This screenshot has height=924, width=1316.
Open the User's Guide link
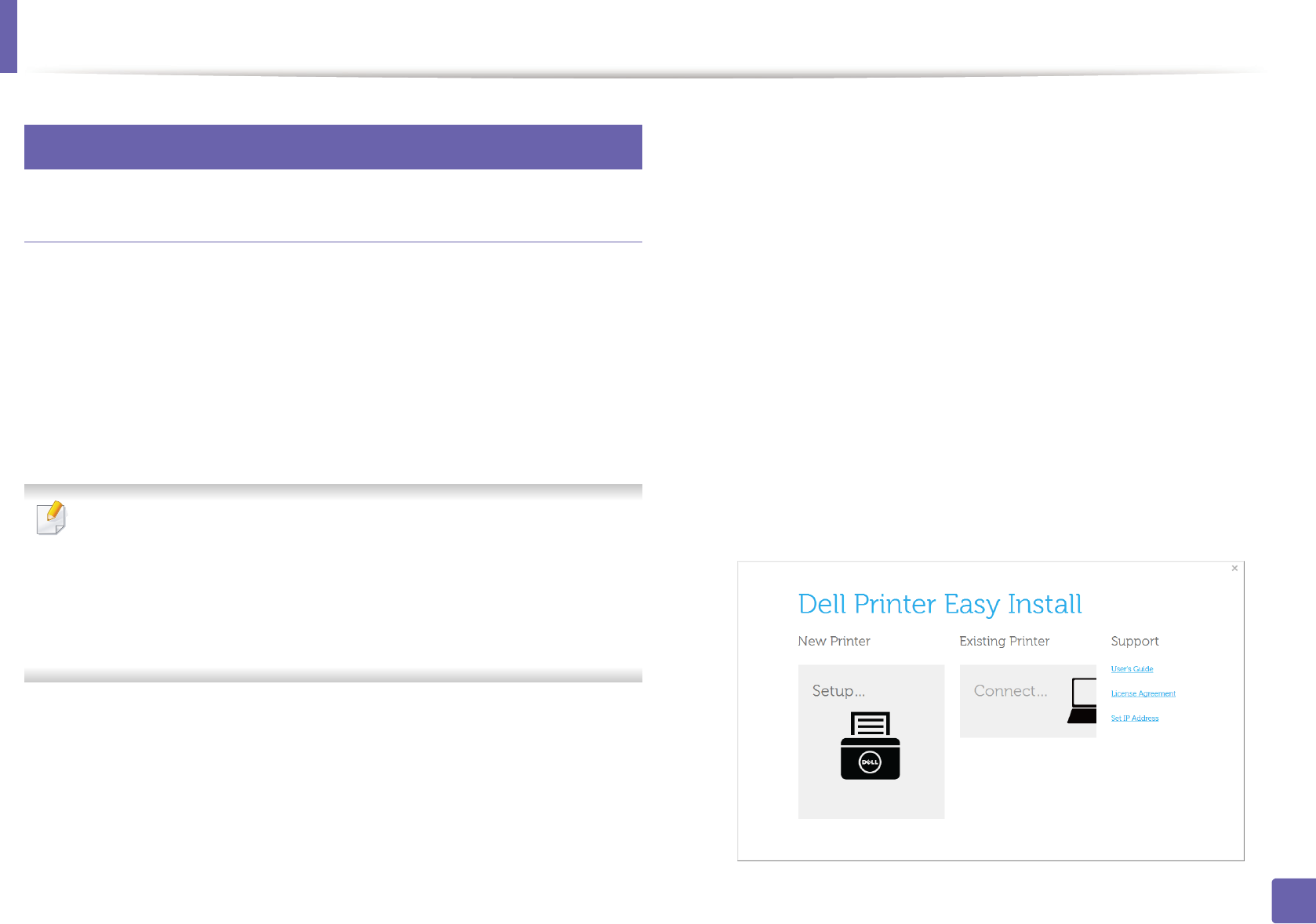(x=1132, y=669)
